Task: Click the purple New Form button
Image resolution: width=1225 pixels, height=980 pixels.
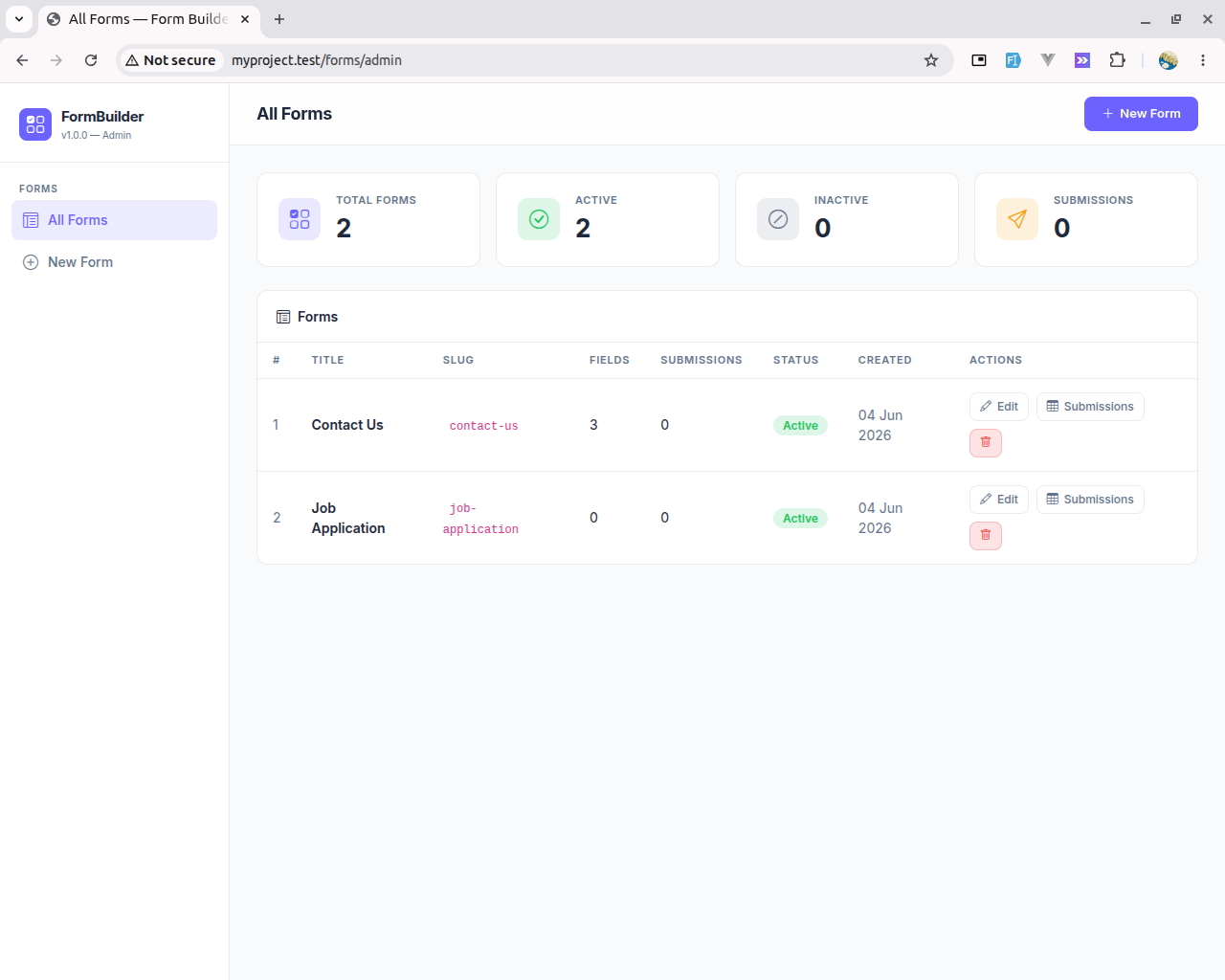Action: tap(1141, 114)
